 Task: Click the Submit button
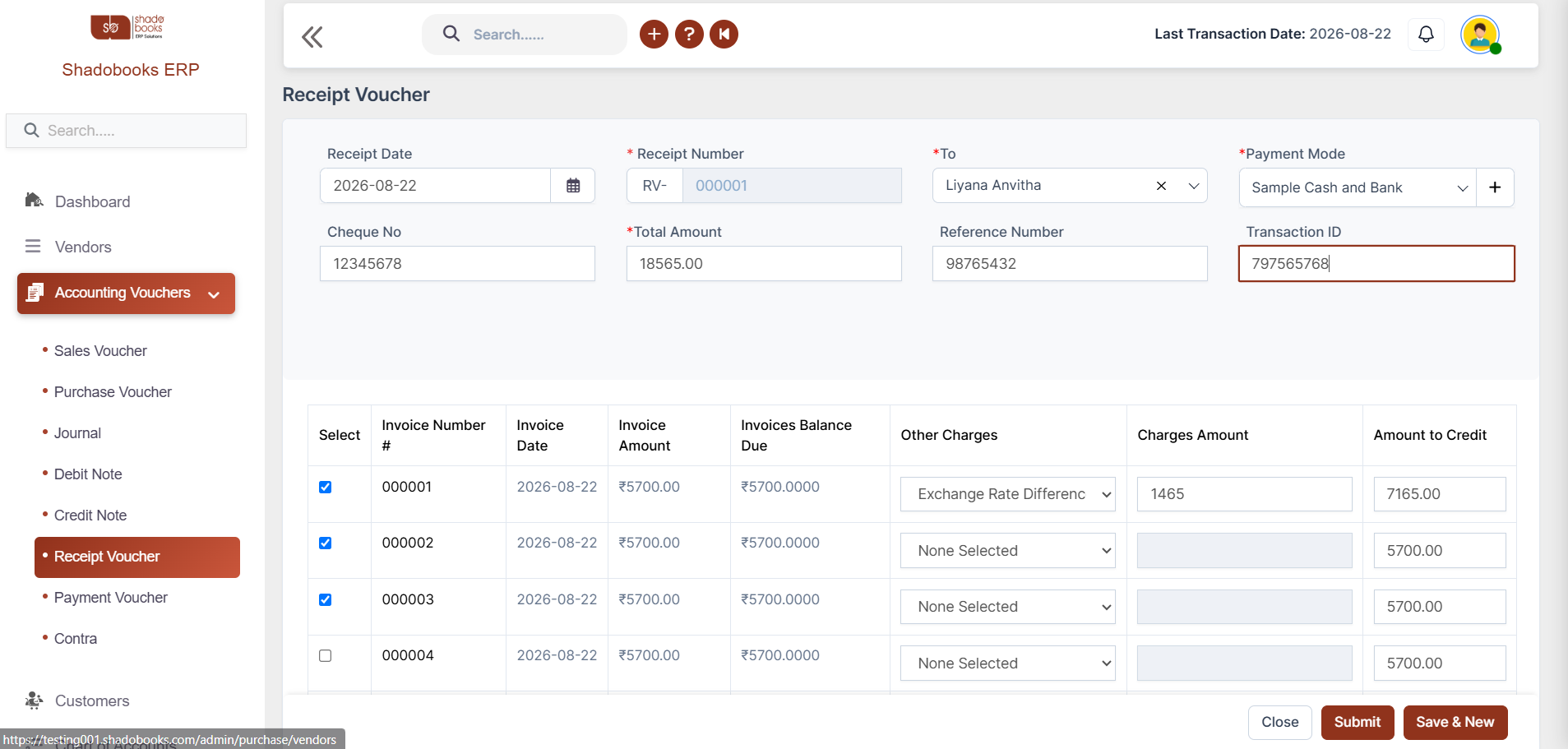[x=1358, y=722]
